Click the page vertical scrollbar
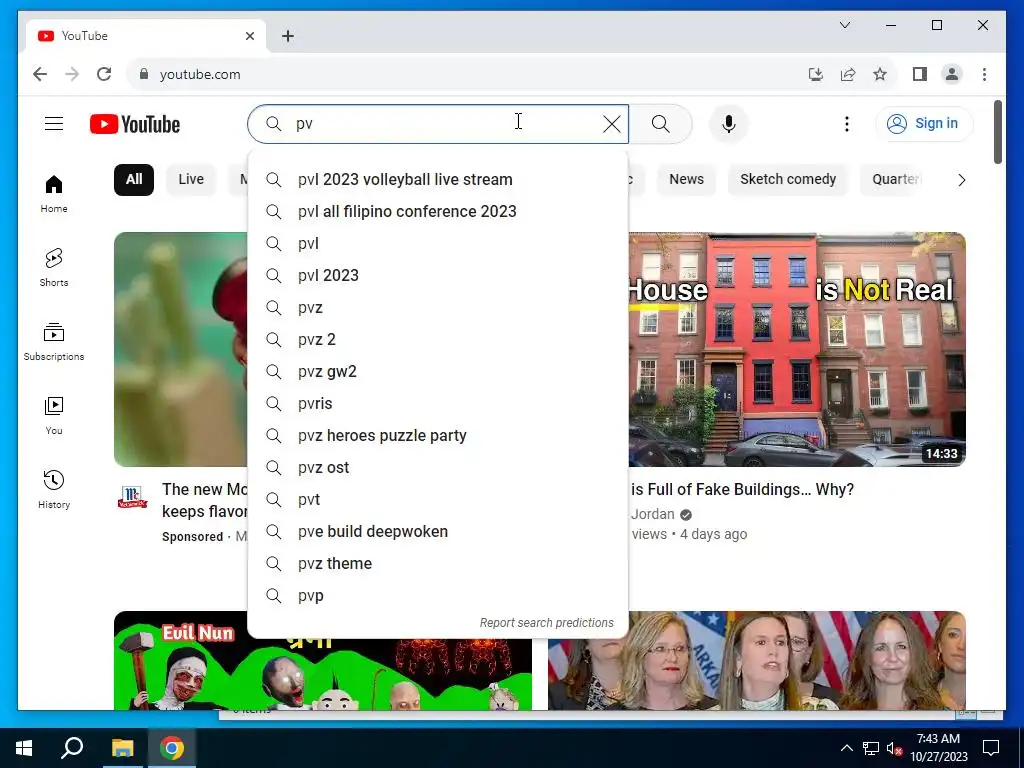 [x=998, y=132]
